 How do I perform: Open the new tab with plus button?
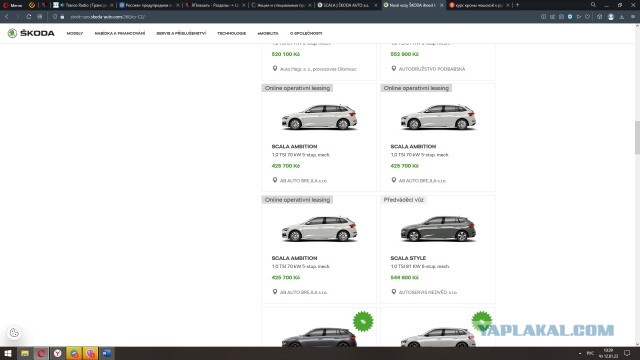(517, 5)
